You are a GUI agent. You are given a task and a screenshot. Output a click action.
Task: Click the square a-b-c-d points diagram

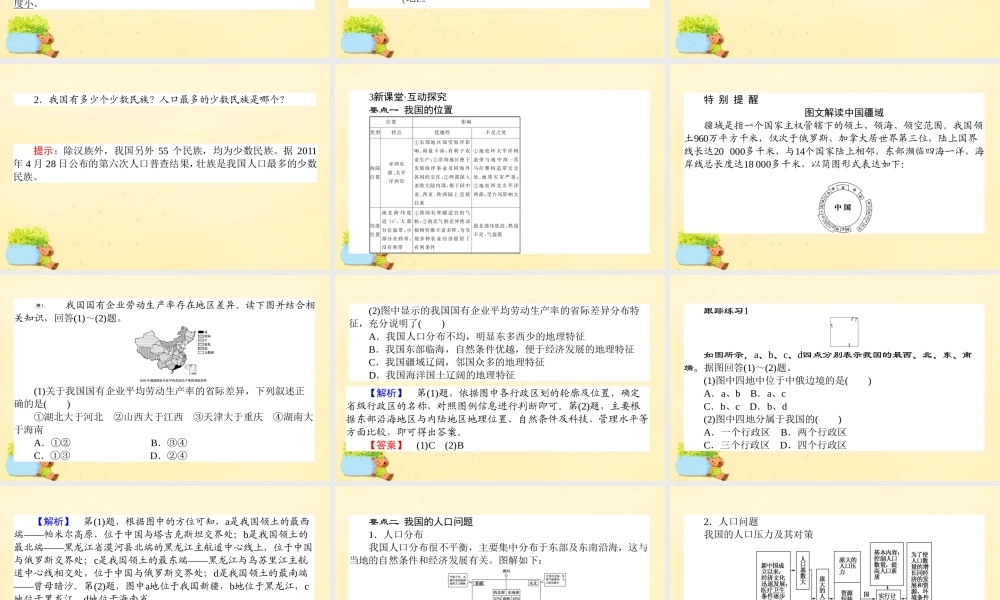tap(844, 332)
